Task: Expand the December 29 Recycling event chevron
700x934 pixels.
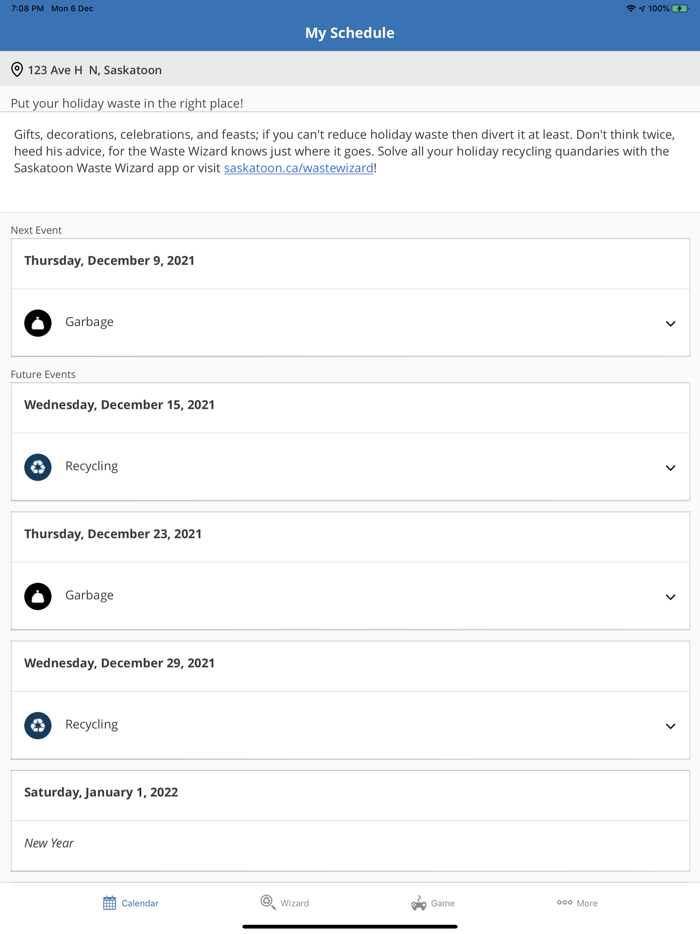Action: [x=670, y=726]
